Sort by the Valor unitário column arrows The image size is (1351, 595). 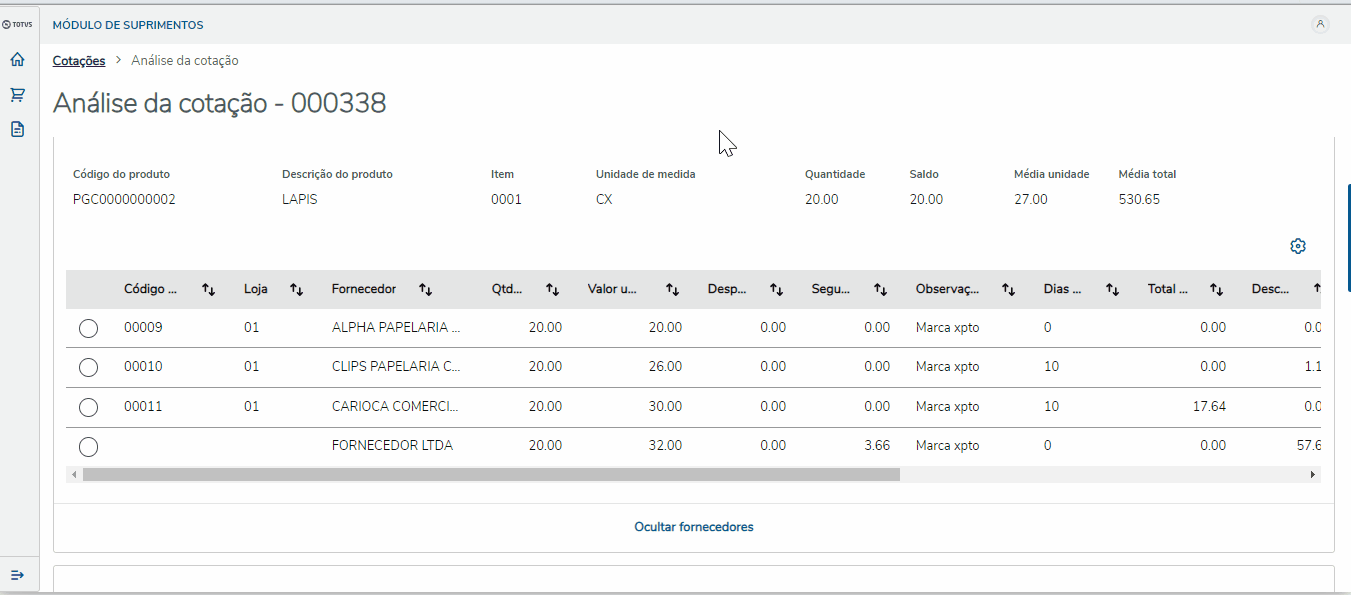[x=672, y=289]
